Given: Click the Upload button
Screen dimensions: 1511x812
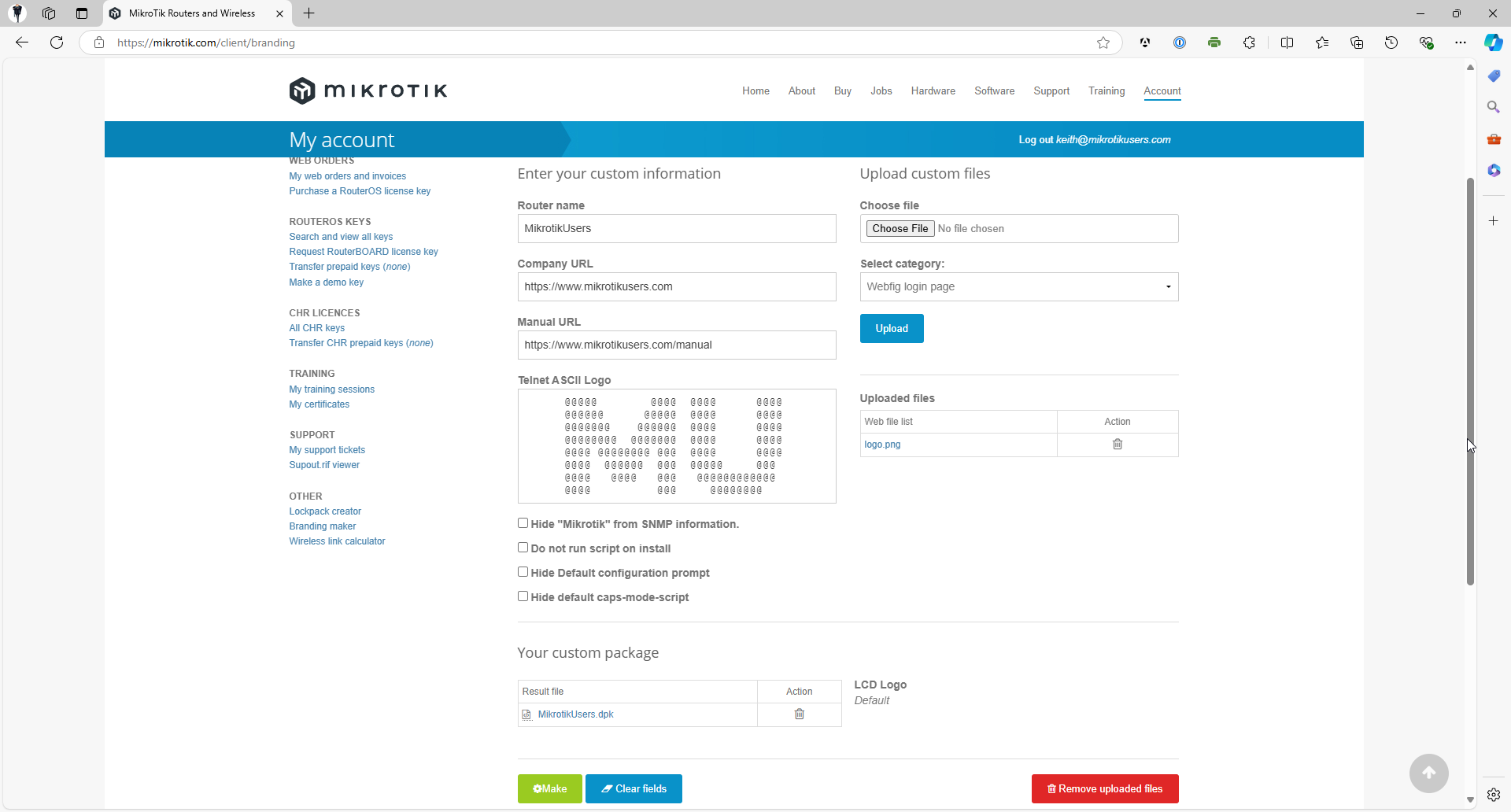Looking at the screenshot, I should [891, 328].
